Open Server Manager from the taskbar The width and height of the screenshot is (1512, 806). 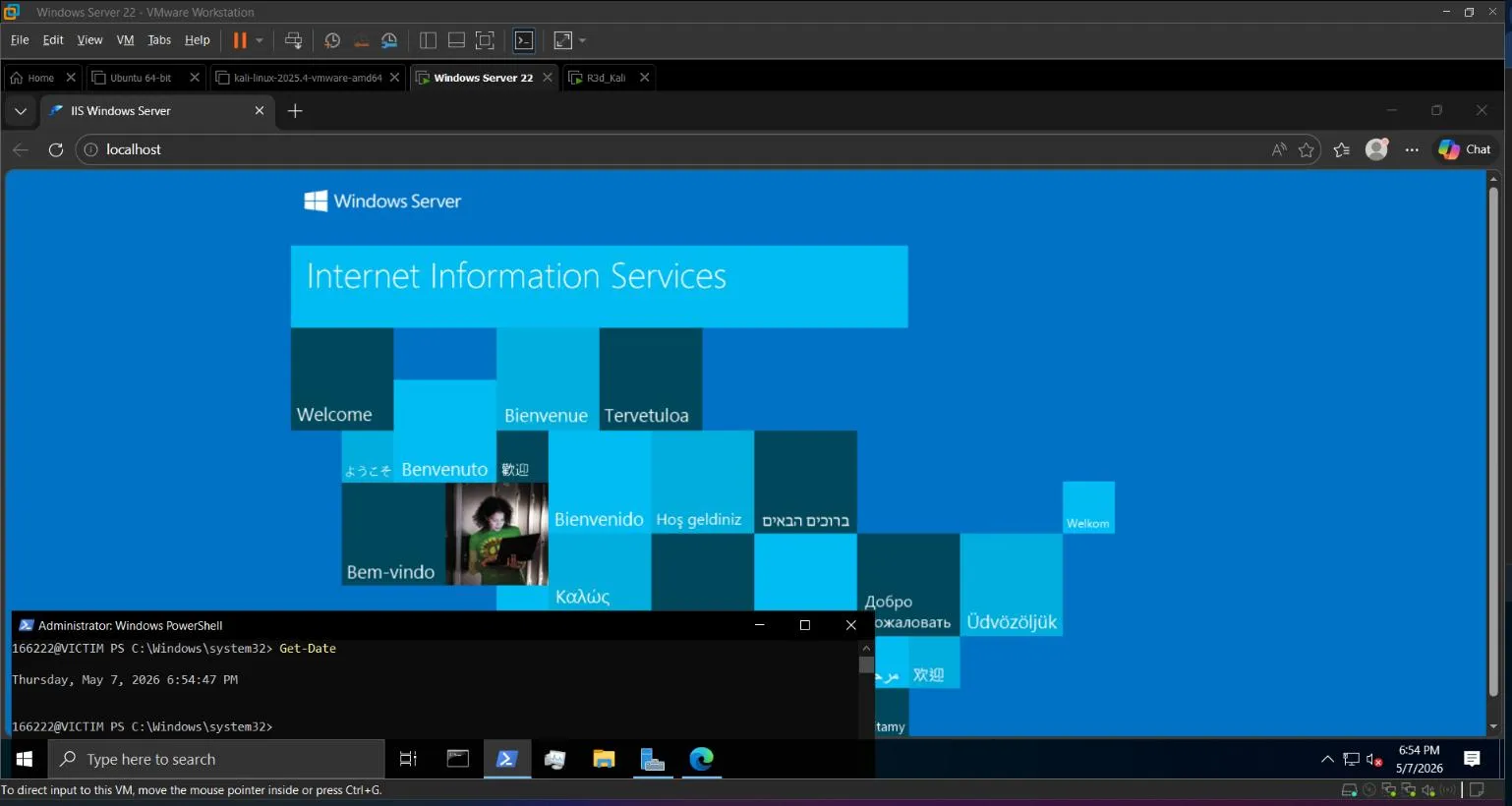[x=652, y=759]
